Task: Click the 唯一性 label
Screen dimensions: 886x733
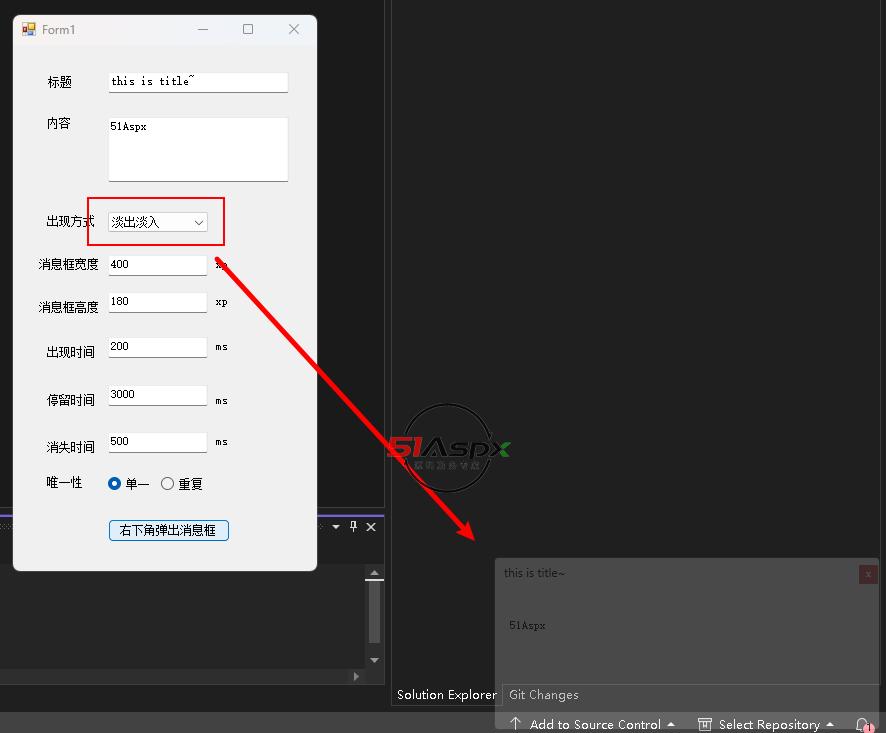Action: (64, 483)
